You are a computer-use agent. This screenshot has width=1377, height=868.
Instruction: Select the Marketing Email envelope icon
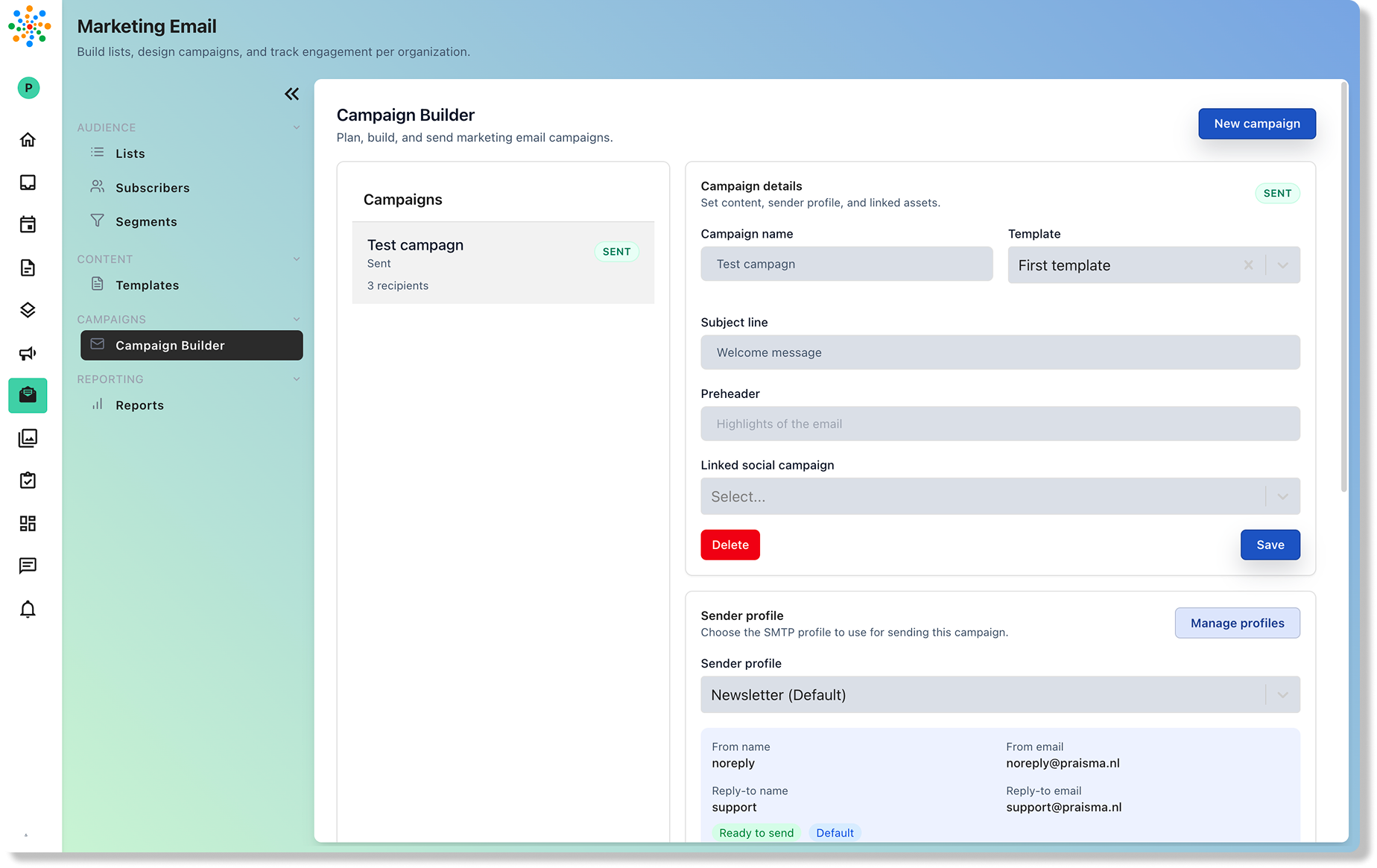tap(28, 396)
